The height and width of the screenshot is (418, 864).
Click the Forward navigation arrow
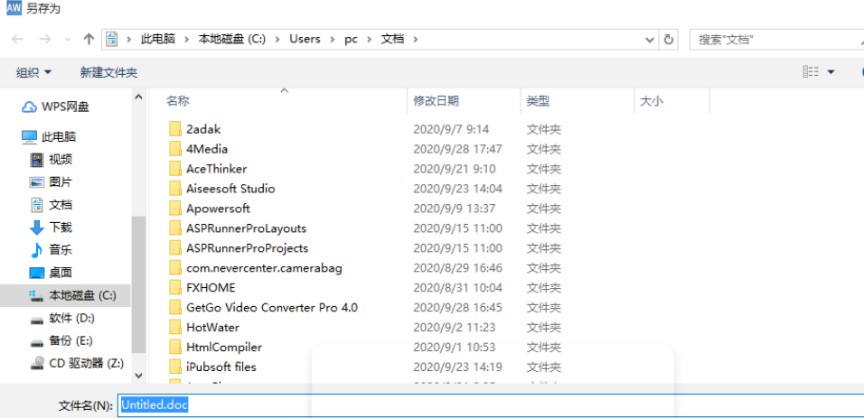click(x=45, y=39)
